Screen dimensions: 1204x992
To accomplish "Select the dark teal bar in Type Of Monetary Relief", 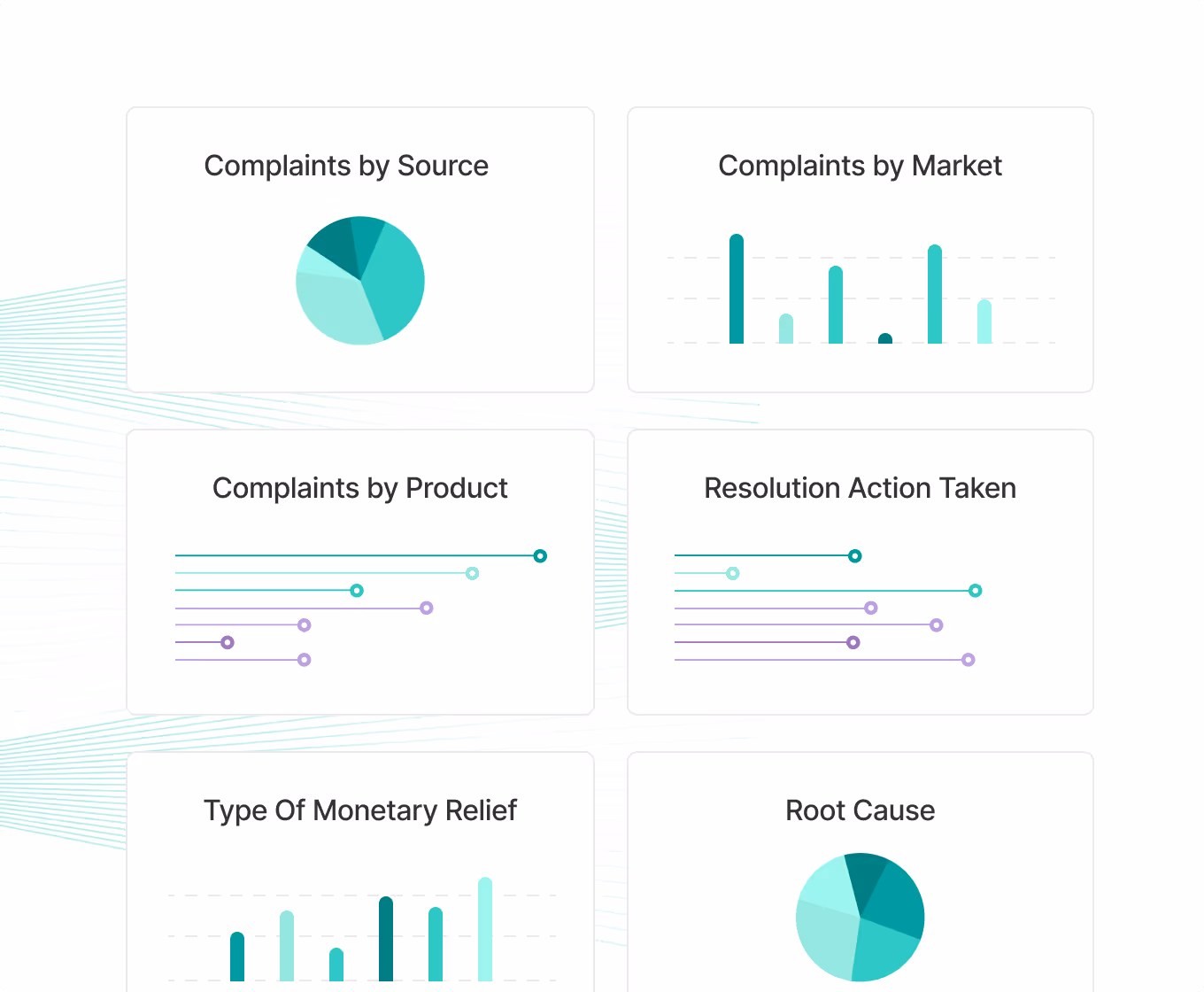I will (x=386, y=939).
